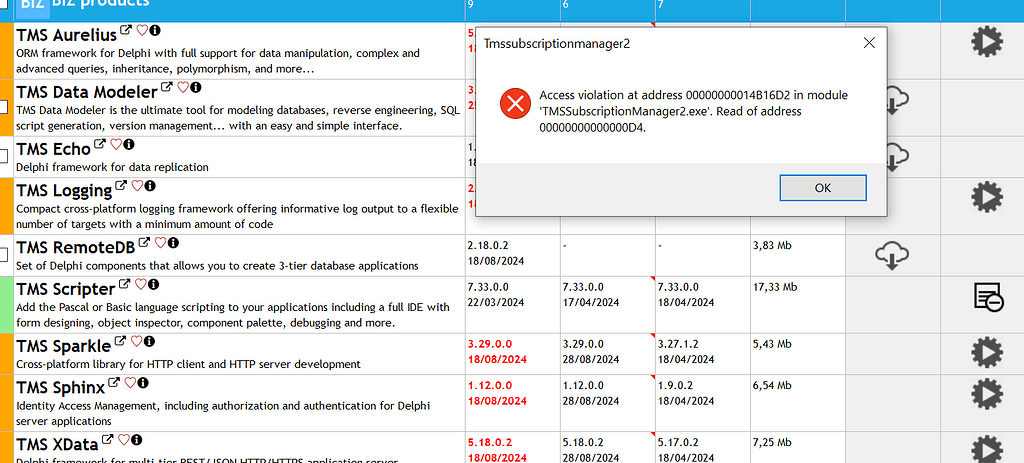The image size is (1024, 463).
Task: Open TMS Logging external link icon
Action: point(121,185)
